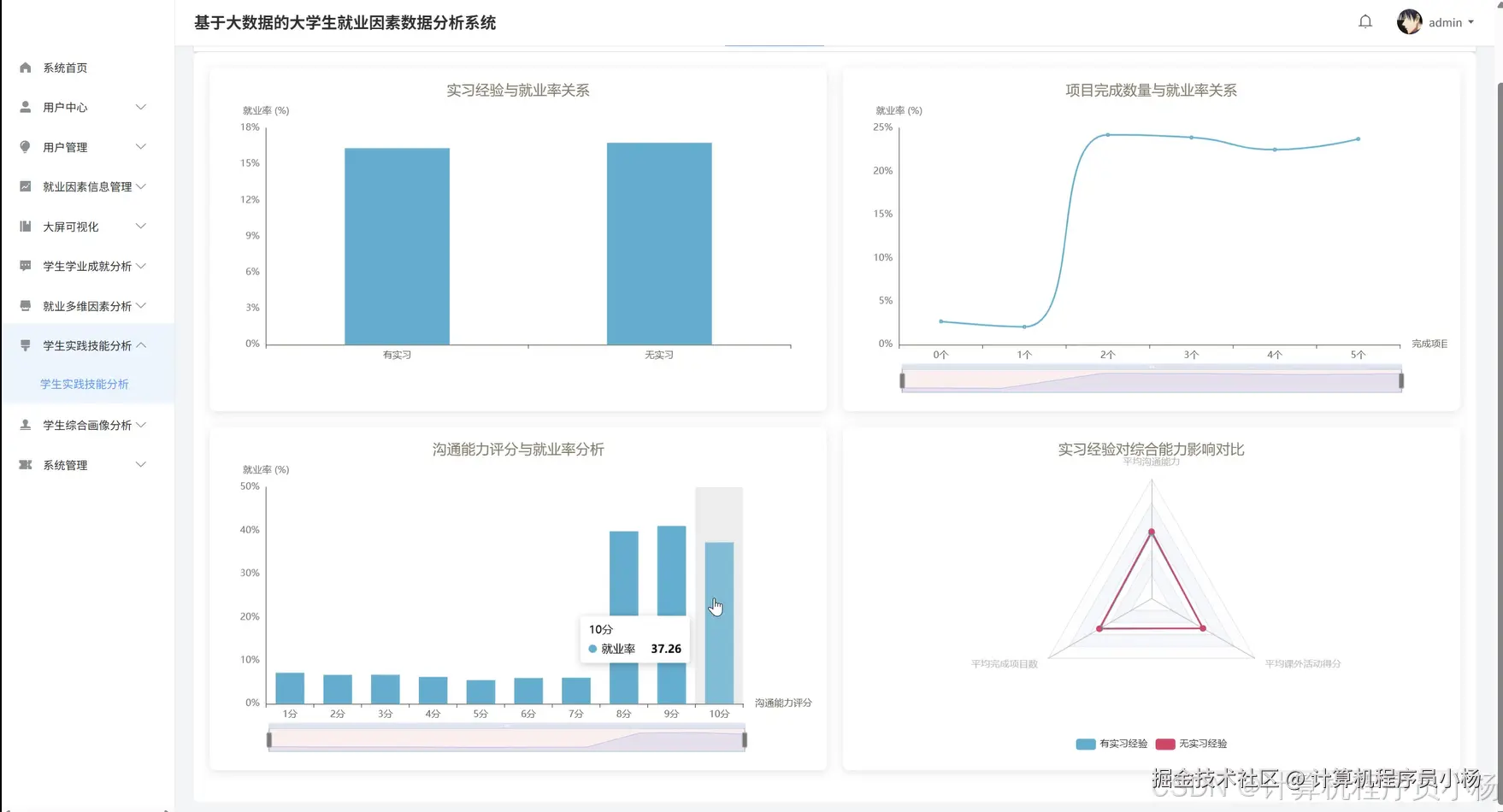Expand the 就业多维因素分析 chevron
The width and height of the screenshot is (1503, 812).
[x=141, y=306]
